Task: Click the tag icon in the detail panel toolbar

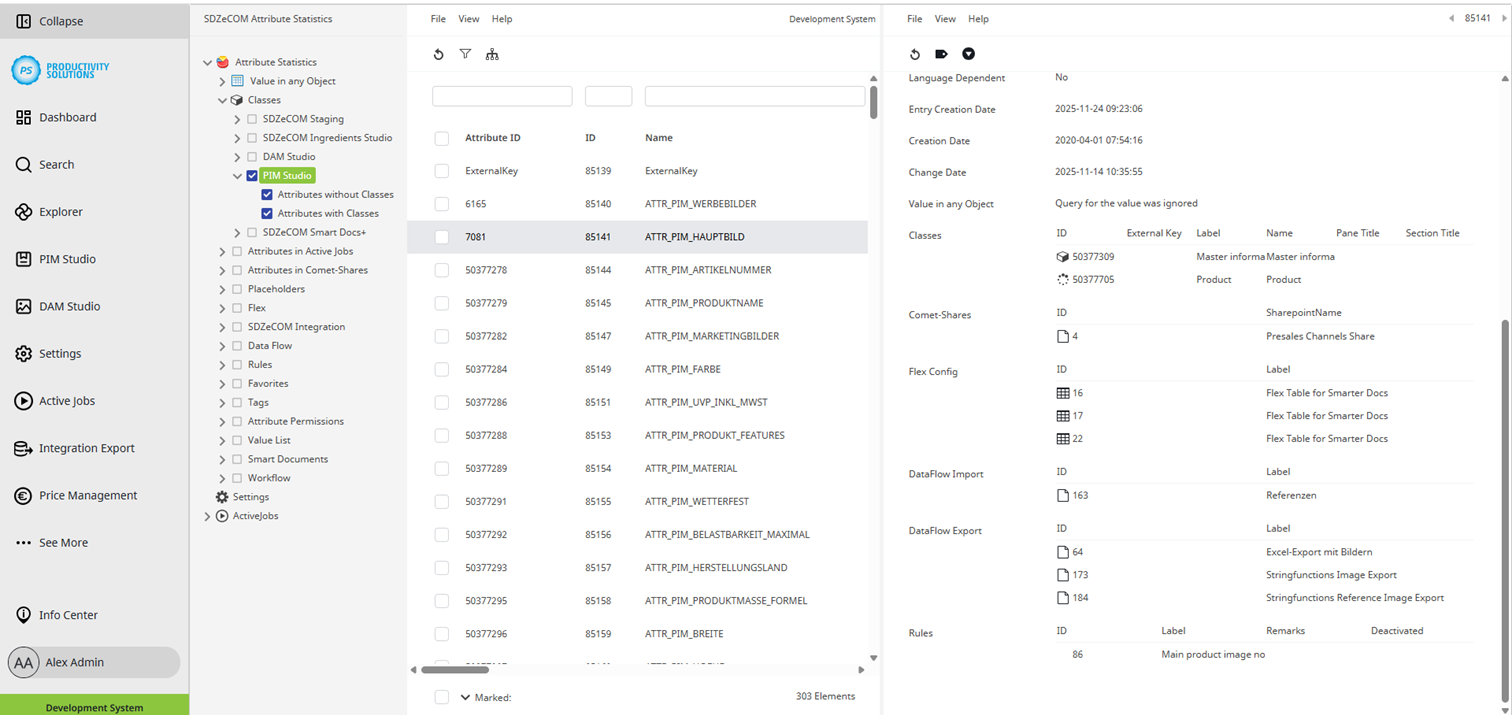Action: pos(941,54)
